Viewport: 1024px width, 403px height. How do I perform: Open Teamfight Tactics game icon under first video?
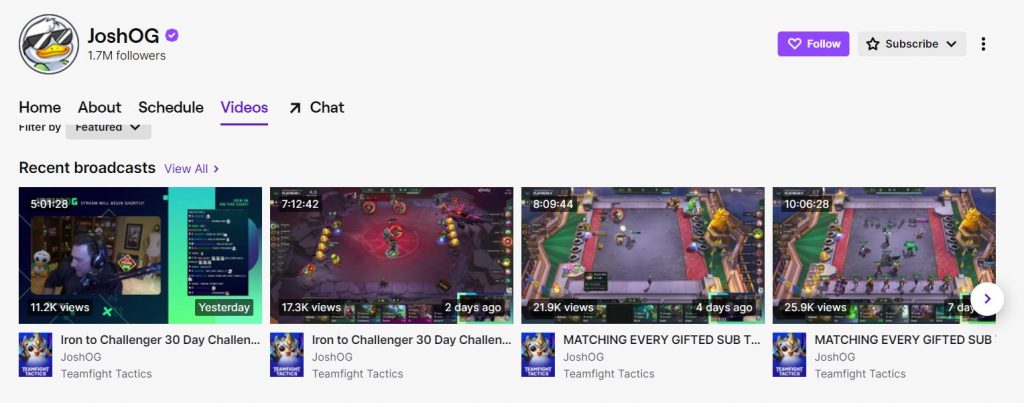pyautogui.click(x=35, y=355)
